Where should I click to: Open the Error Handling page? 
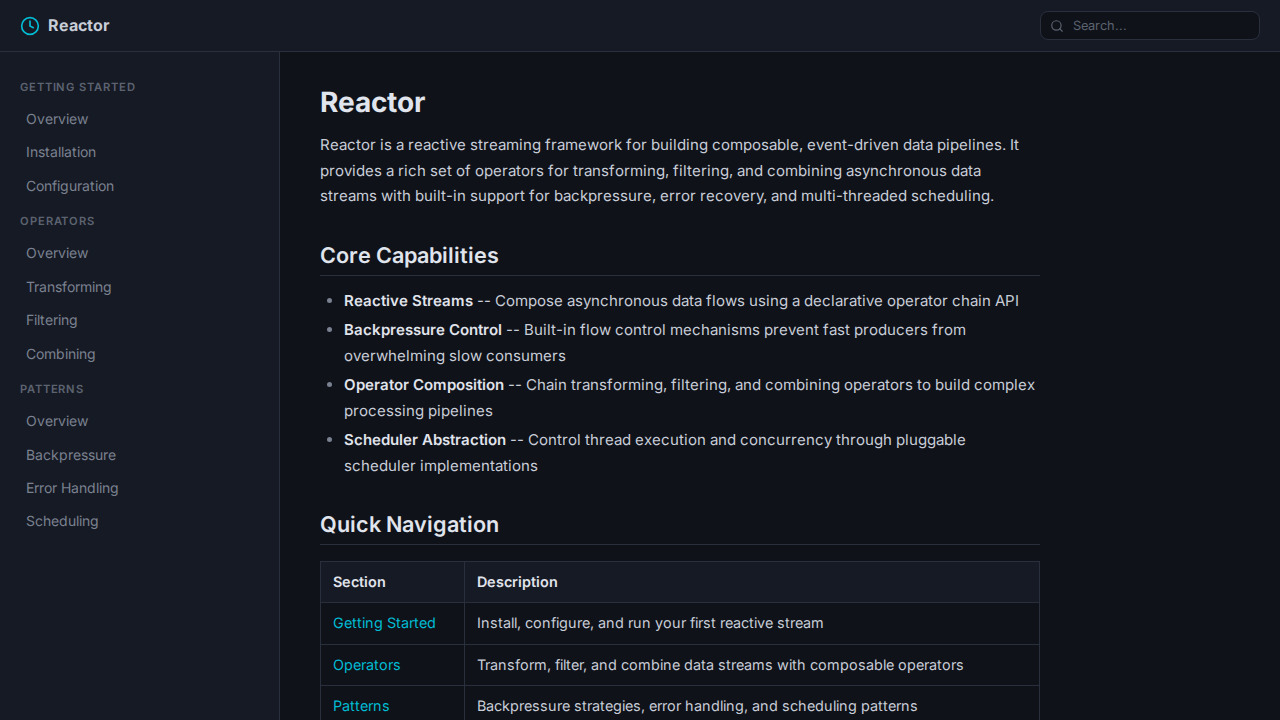(x=72, y=488)
